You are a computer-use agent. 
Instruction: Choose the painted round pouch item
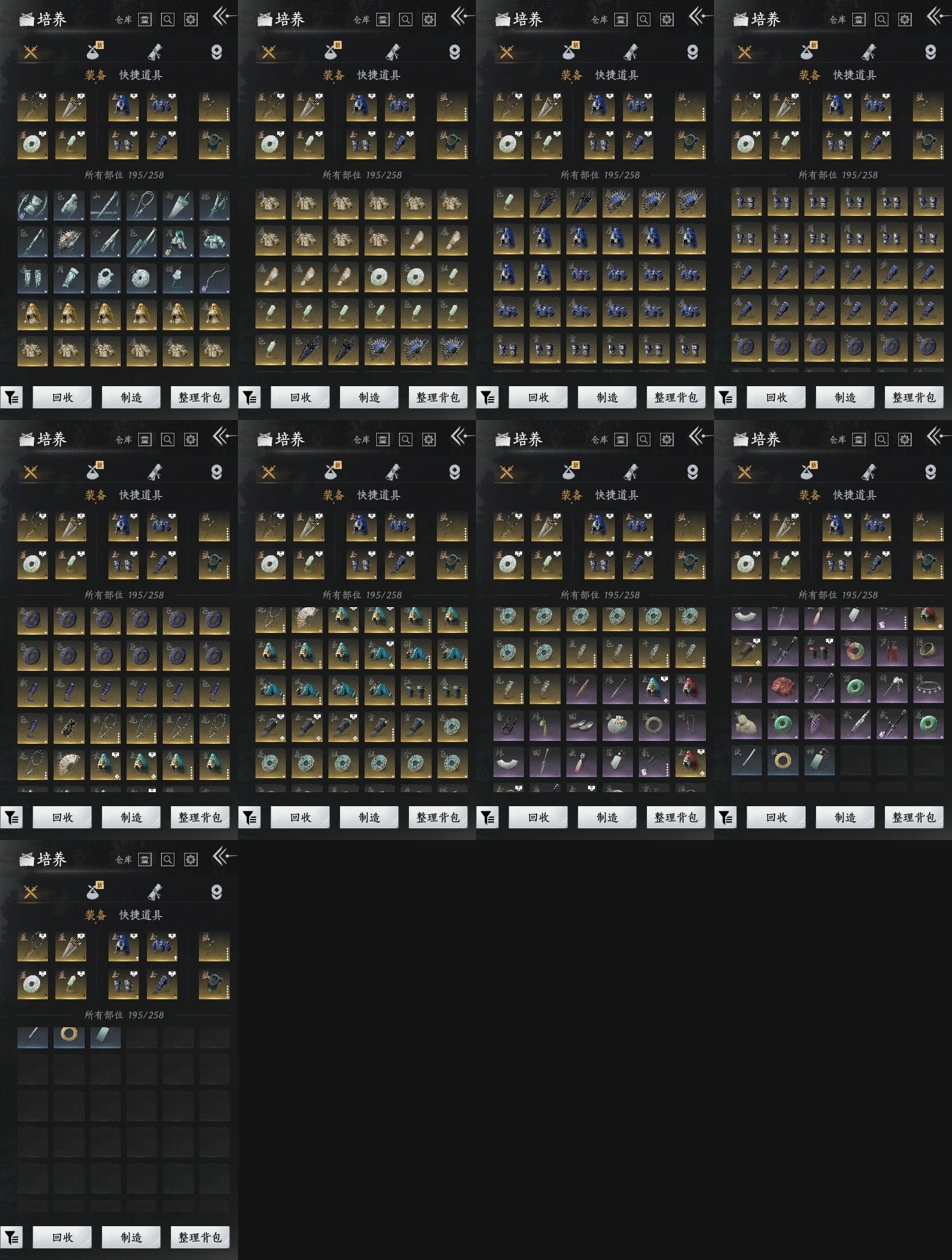pyautogui.click(x=617, y=724)
